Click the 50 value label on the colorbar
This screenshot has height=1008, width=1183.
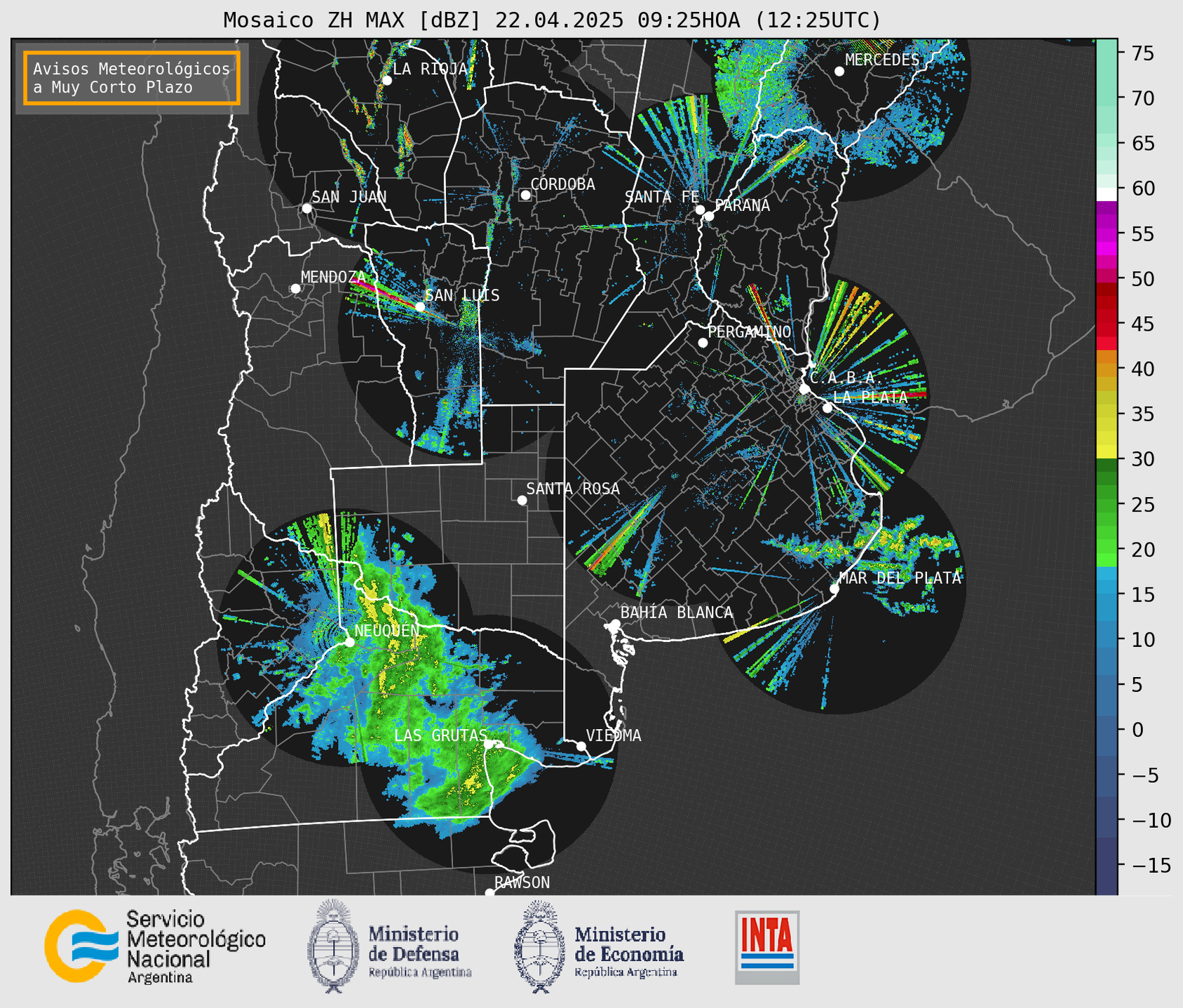point(1142,279)
